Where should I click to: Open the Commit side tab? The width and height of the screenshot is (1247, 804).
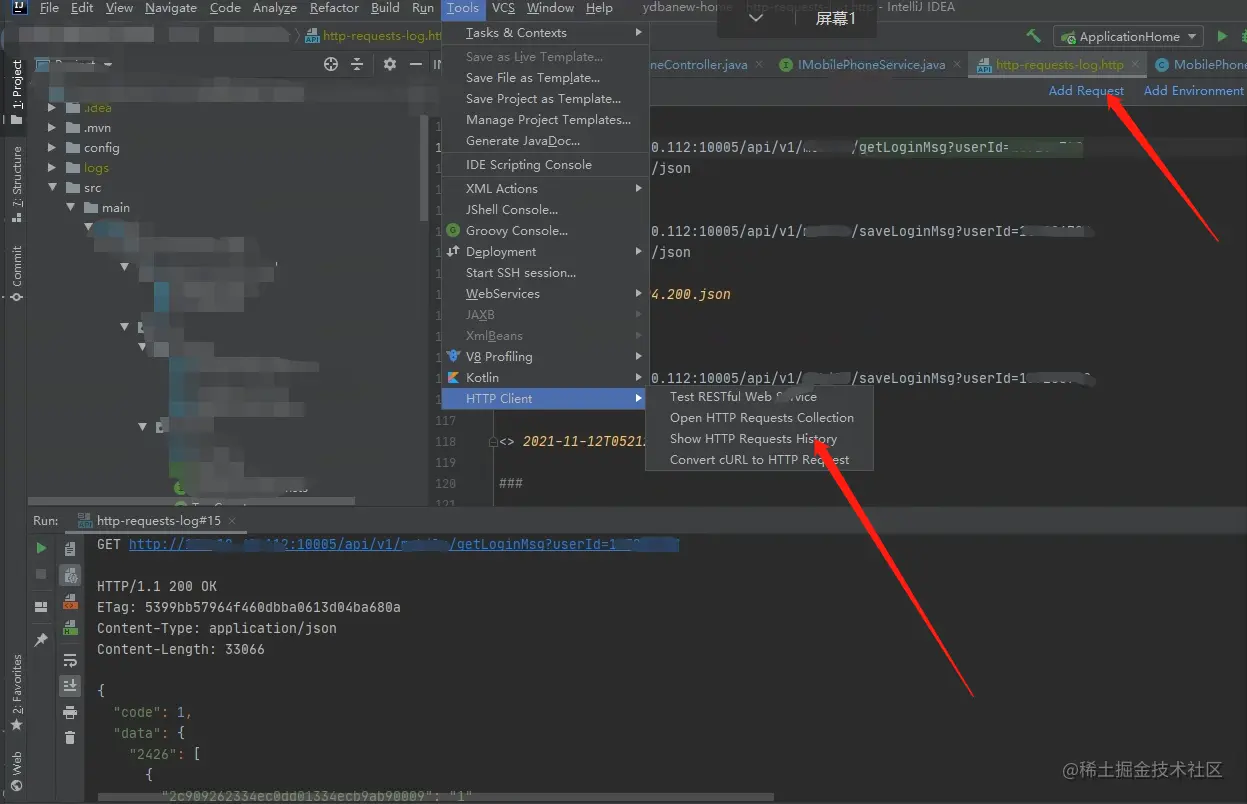tap(16, 274)
